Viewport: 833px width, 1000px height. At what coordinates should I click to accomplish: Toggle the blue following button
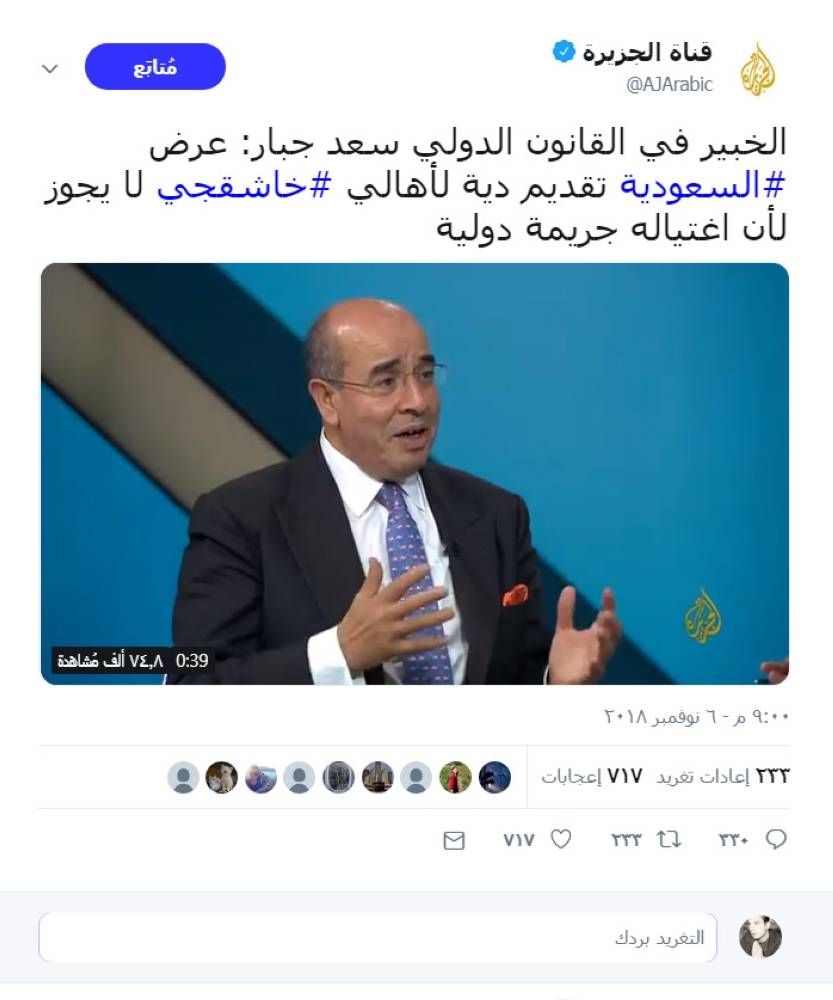point(155,67)
